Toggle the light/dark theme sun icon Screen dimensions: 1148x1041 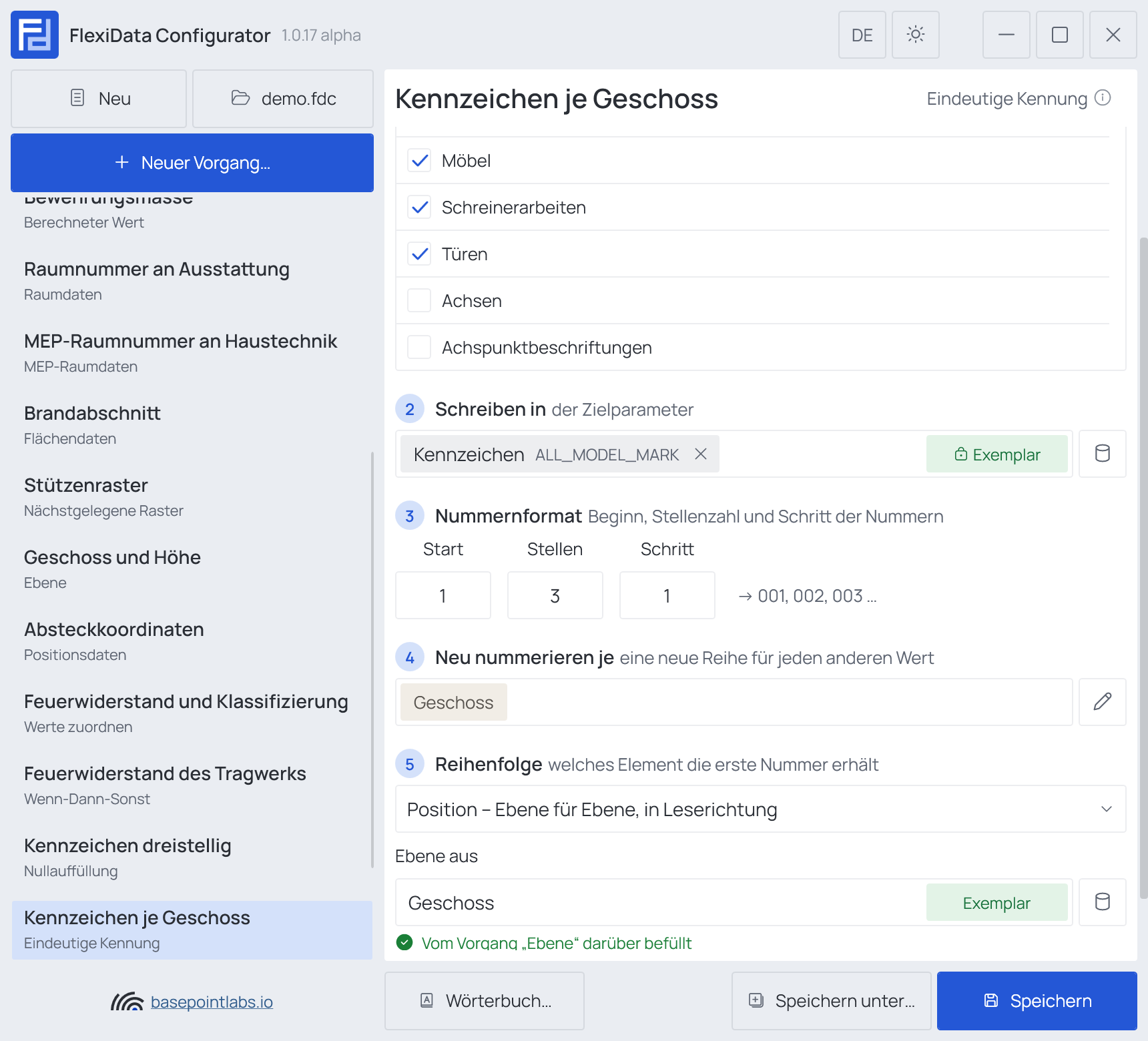916,35
